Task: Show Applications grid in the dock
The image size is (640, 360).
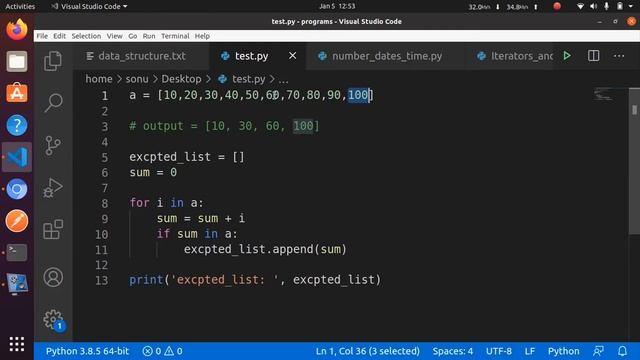Action: [17, 344]
